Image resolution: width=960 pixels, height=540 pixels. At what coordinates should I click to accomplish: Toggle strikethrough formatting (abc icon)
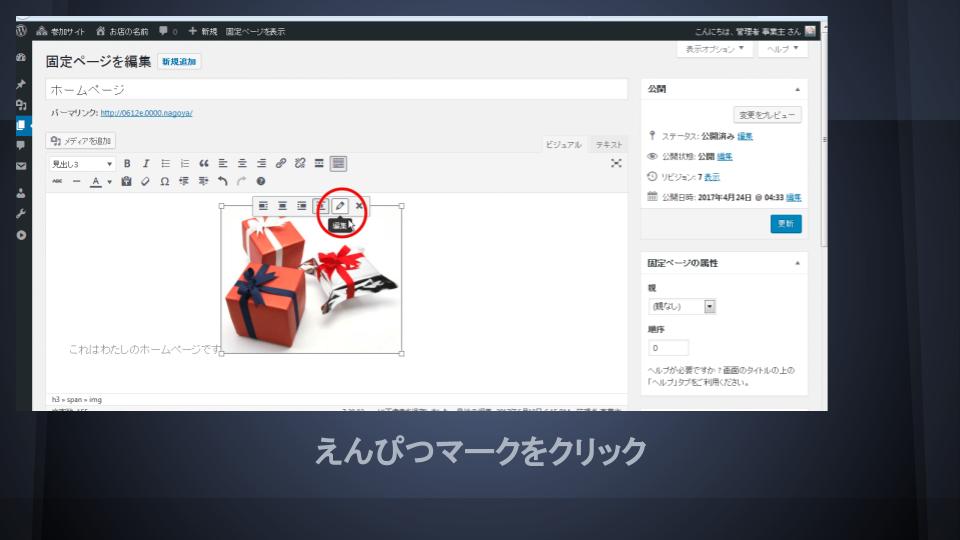click(x=57, y=181)
